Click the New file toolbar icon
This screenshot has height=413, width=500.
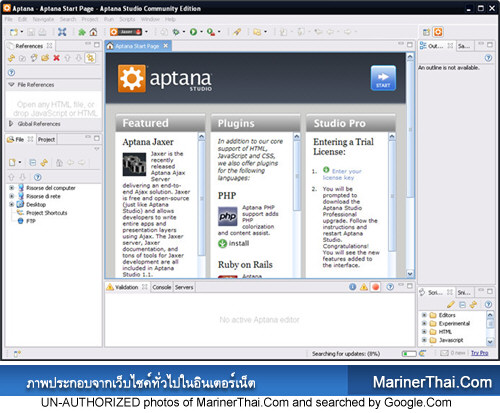(13, 32)
